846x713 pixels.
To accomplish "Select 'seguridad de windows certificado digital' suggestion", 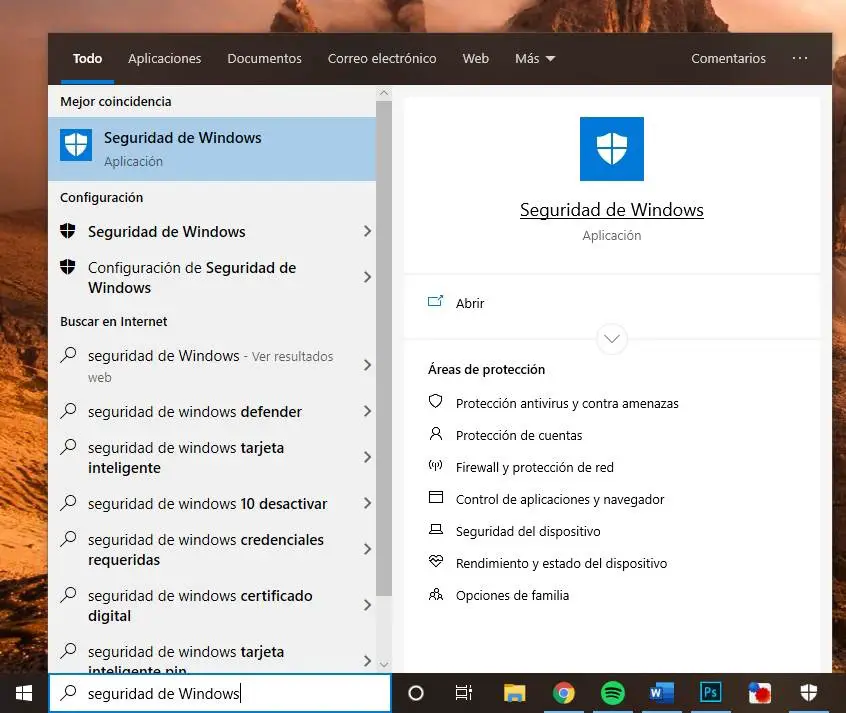I will (212, 606).
